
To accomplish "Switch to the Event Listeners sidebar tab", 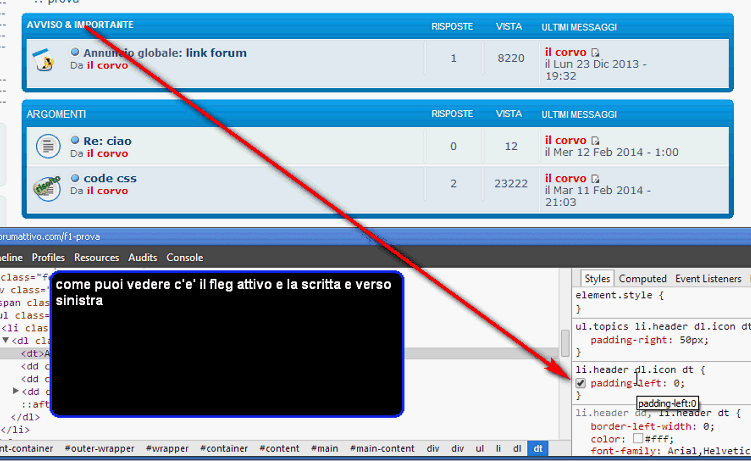I will [x=708, y=279].
